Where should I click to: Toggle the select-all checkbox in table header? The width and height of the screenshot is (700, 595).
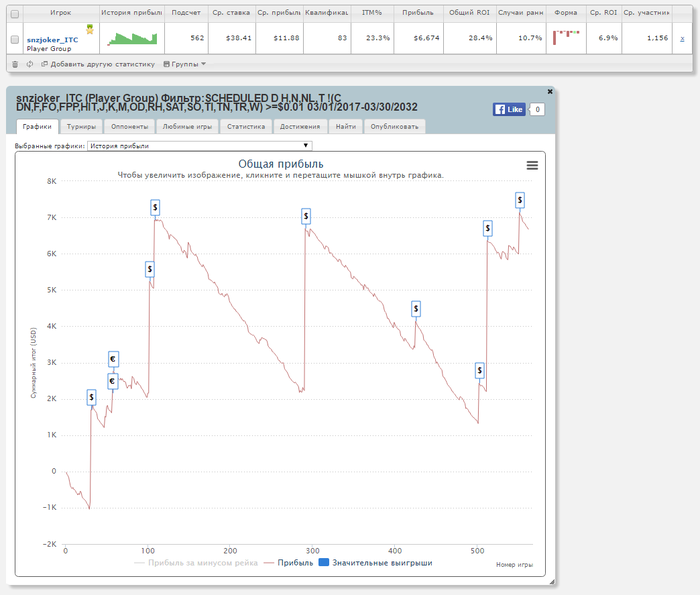(x=15, y=14)
